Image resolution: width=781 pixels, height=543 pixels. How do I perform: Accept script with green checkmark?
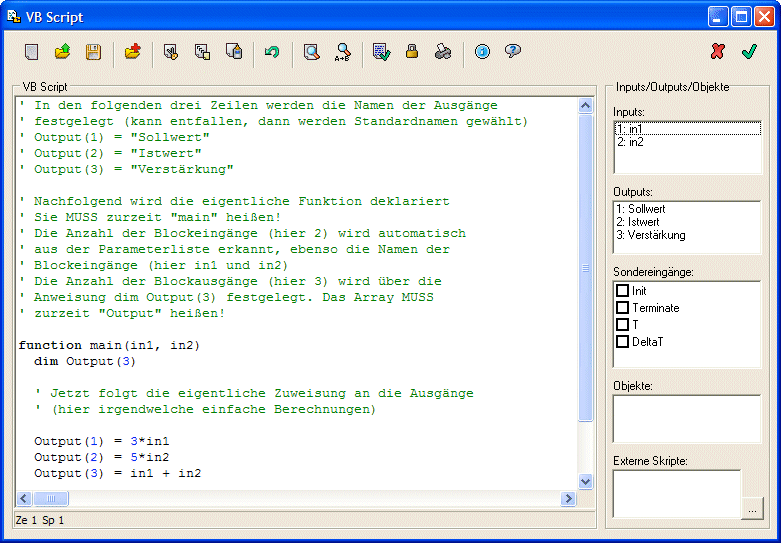click(749, 52)
